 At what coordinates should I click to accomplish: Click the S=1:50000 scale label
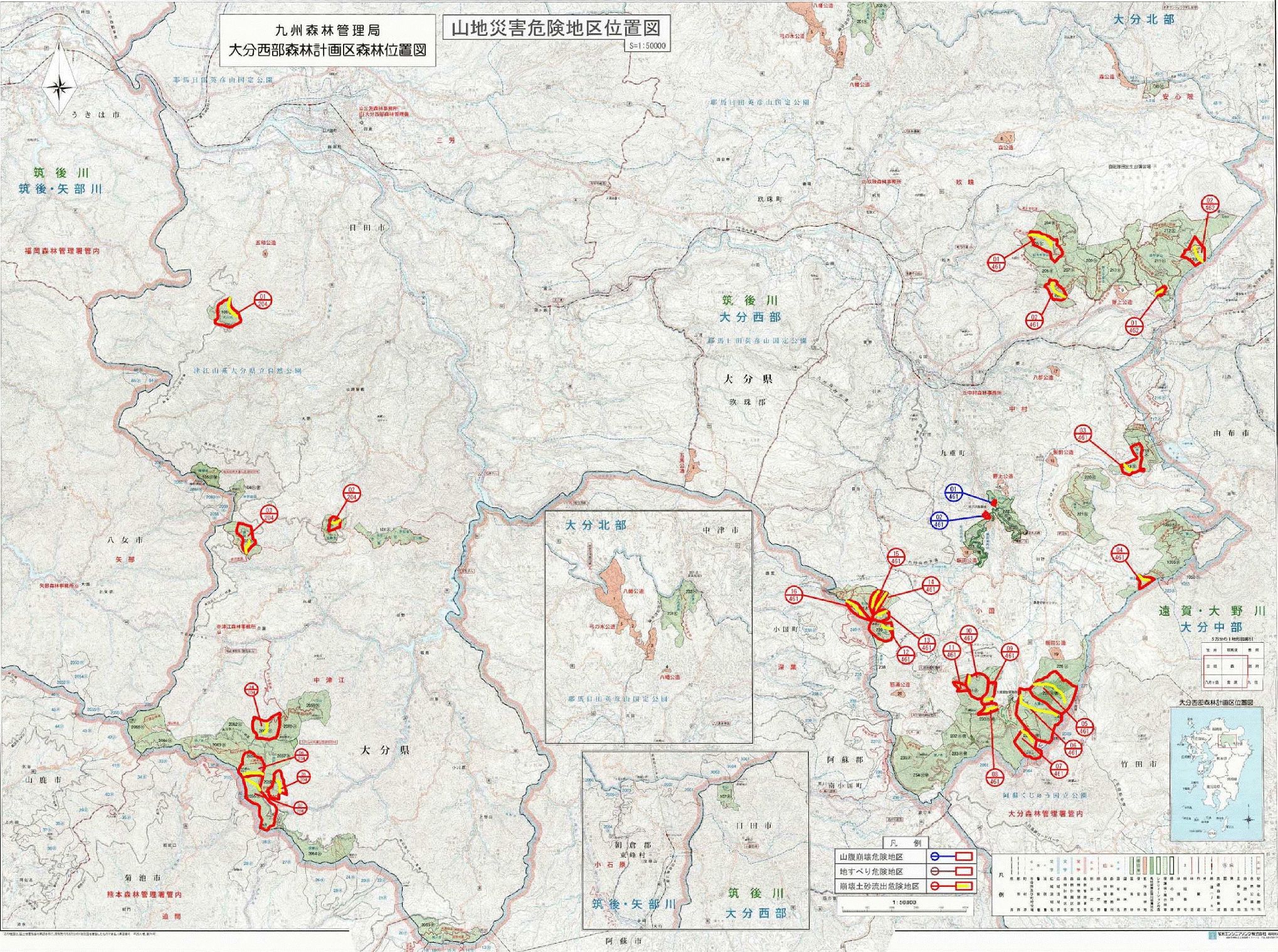[648, 46]
